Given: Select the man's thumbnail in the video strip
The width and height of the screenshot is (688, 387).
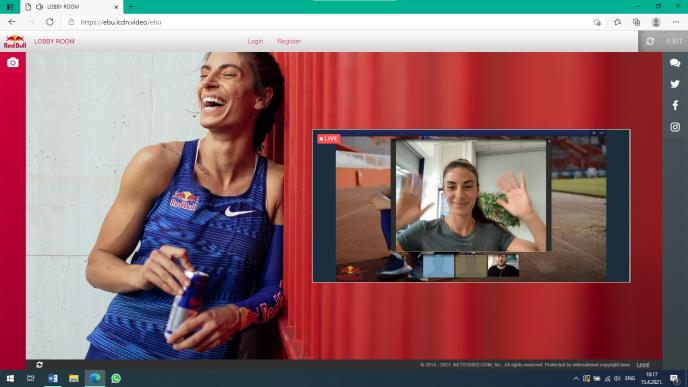Looking at the screenshot, I should pos(503,266).
